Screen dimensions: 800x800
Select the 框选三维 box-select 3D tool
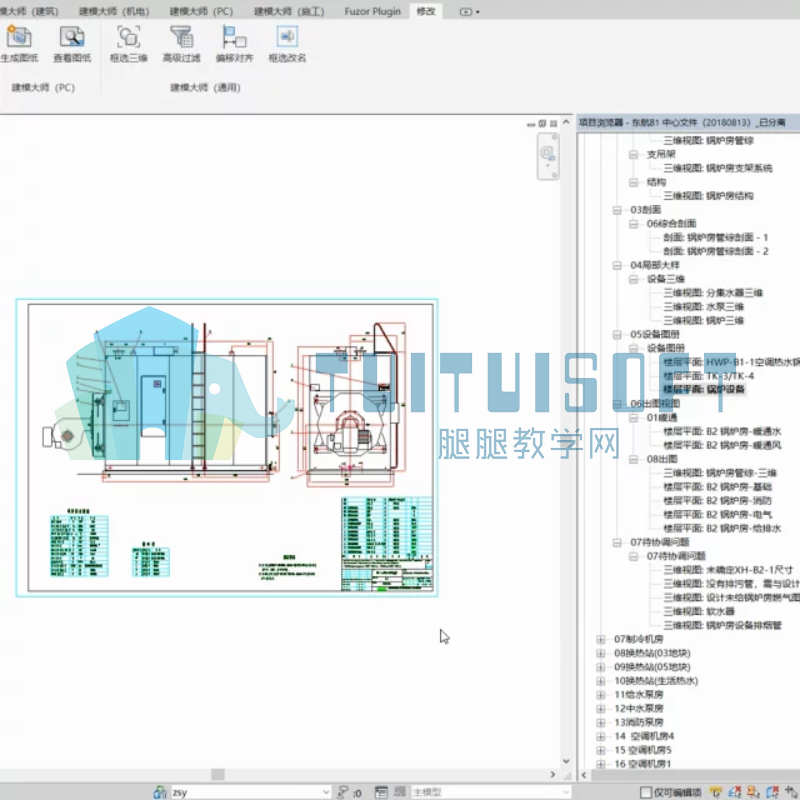pos(129,37)
